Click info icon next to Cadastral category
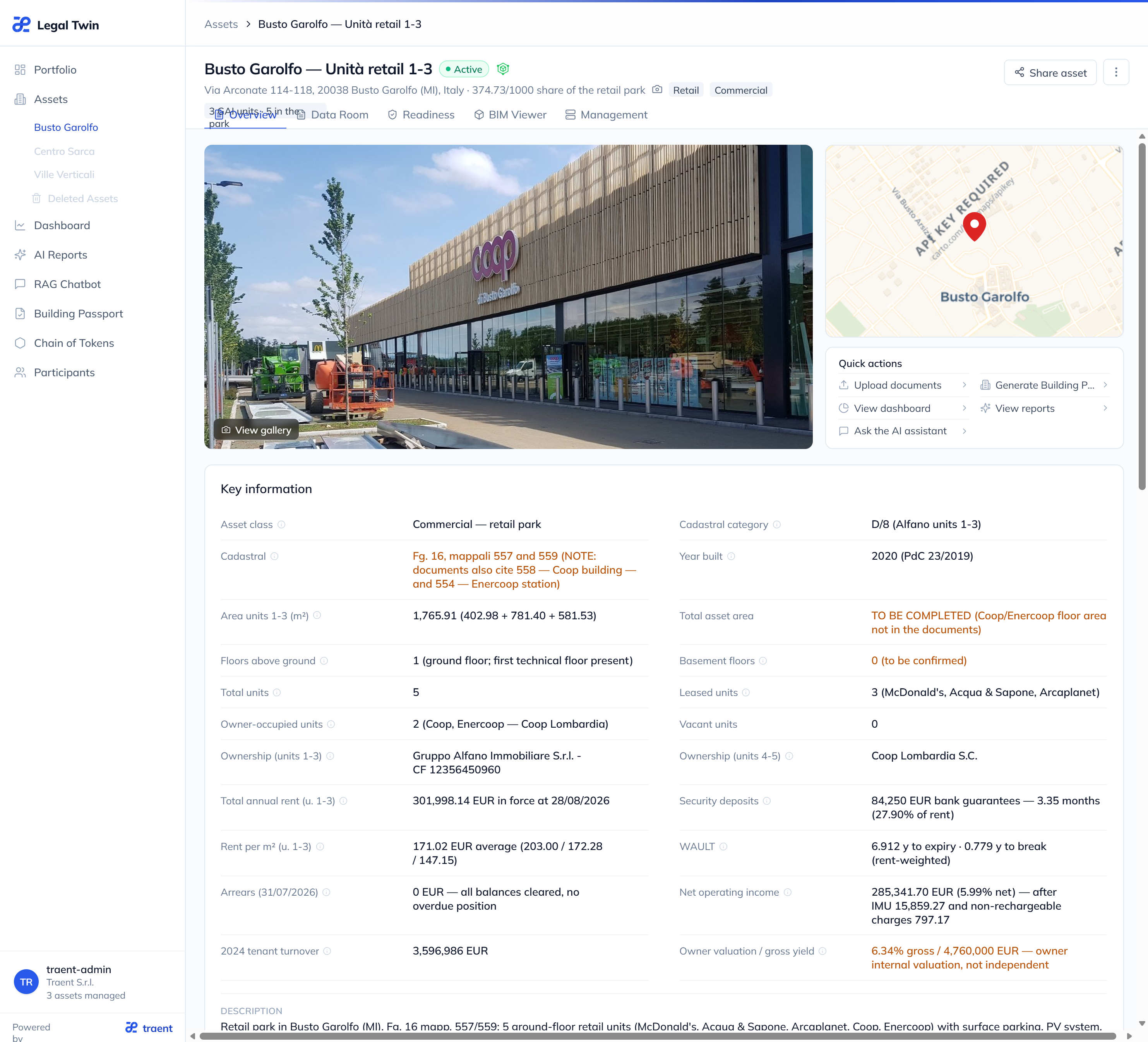1148x1042 pixels. [777, 524]
